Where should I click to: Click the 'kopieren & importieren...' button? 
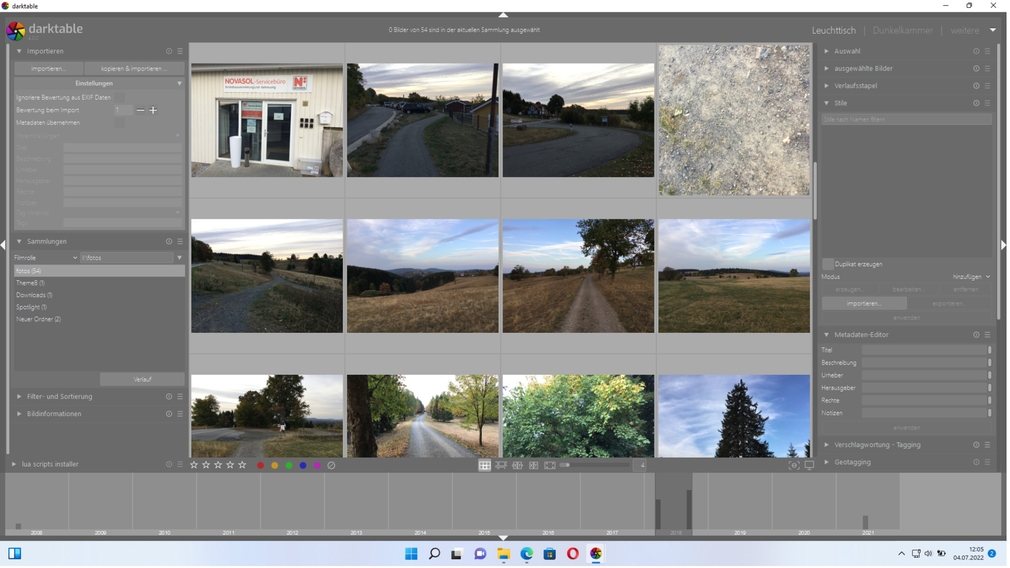[134, 69]
